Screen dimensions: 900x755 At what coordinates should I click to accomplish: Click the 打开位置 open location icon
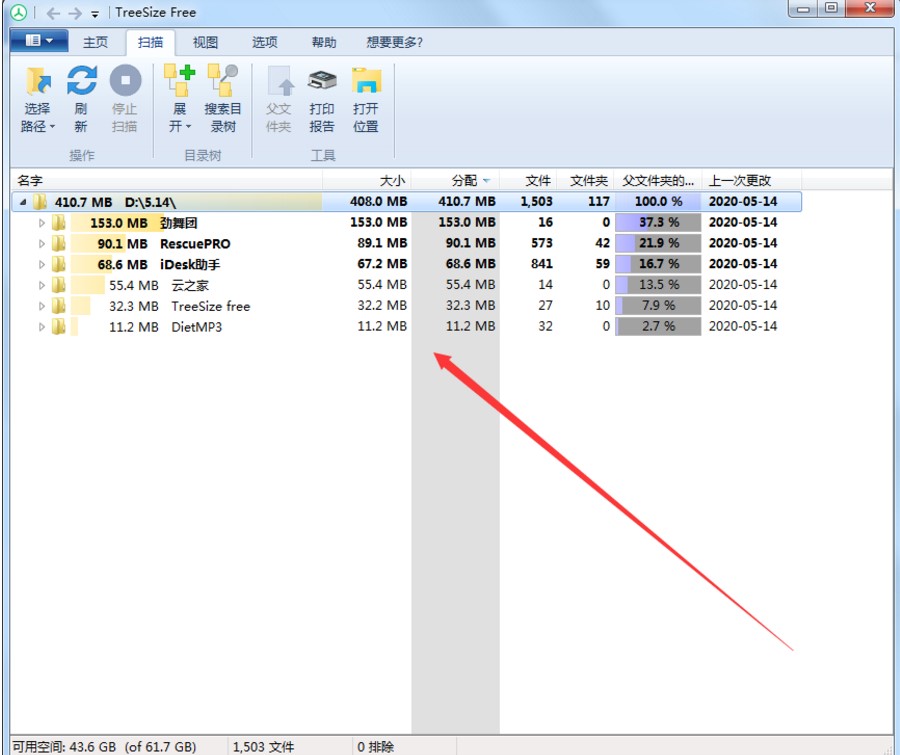click(x=366, y=82)
